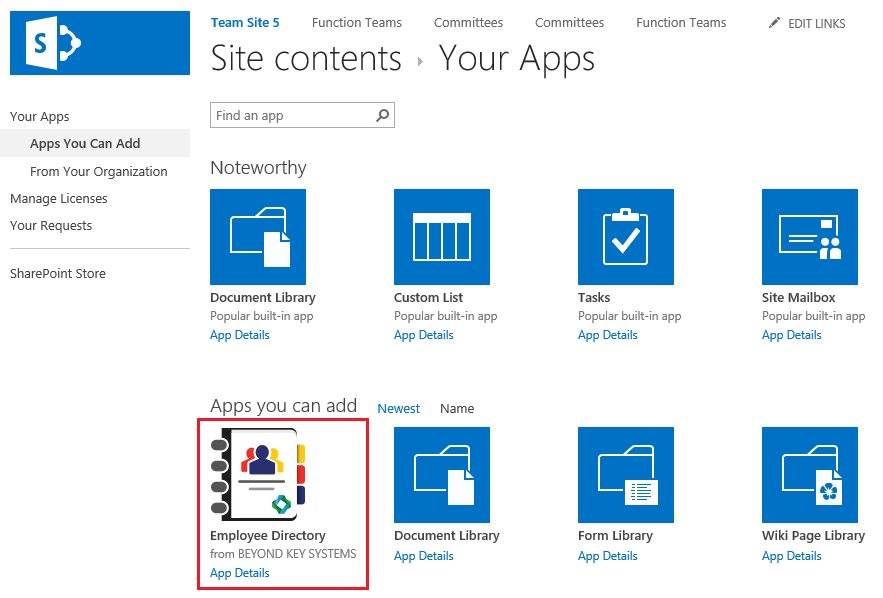This screenshot has width=883, height=598.
Task: Open the last Function Teams nav link
Action: click(x=681, y=23)
